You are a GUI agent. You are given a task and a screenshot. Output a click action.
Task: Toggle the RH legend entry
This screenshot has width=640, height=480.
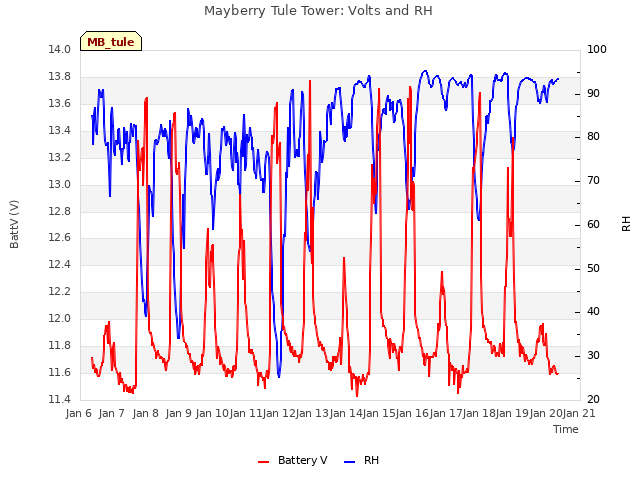361,460
